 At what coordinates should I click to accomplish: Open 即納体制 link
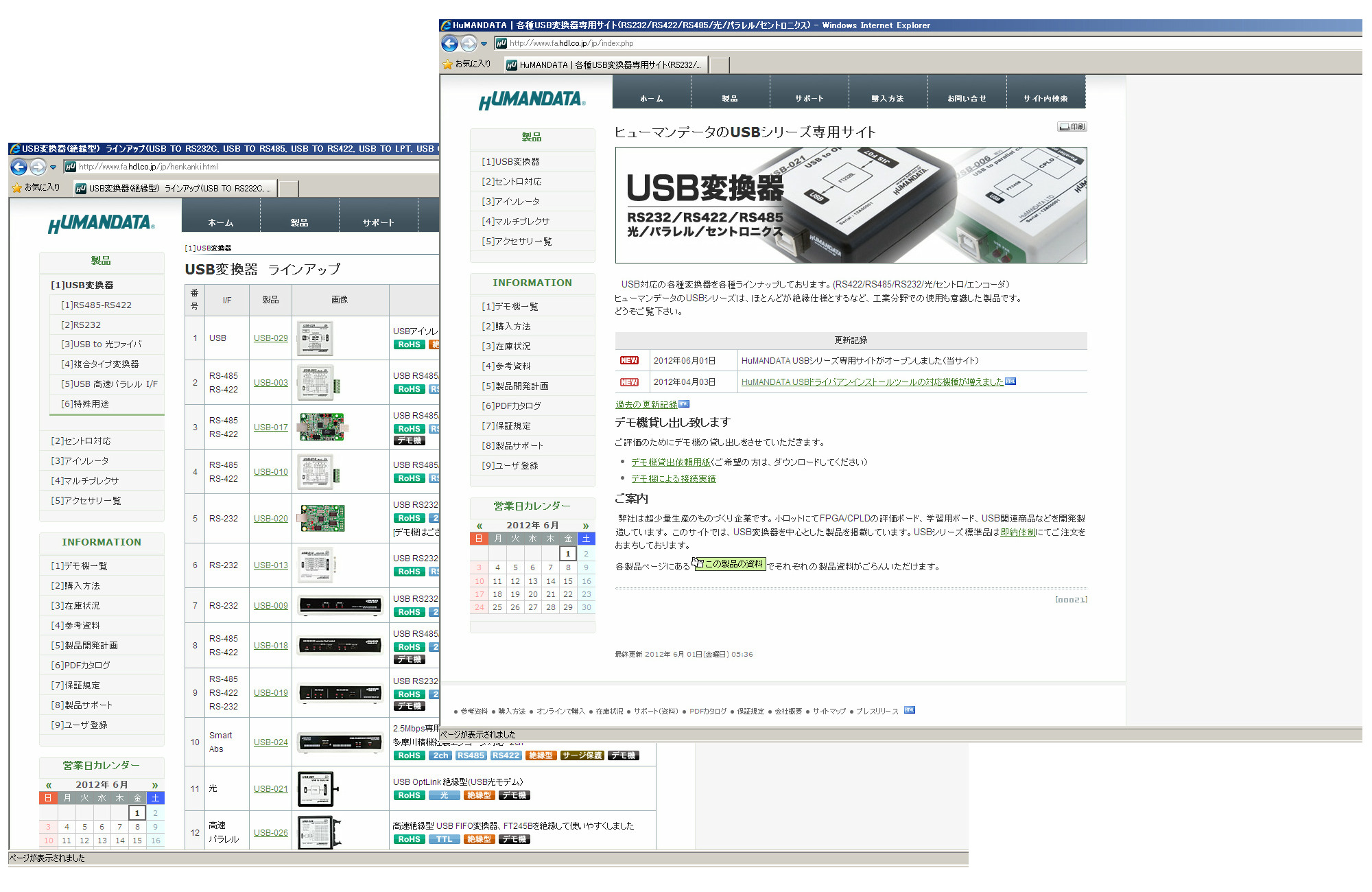coord(1018,532)
